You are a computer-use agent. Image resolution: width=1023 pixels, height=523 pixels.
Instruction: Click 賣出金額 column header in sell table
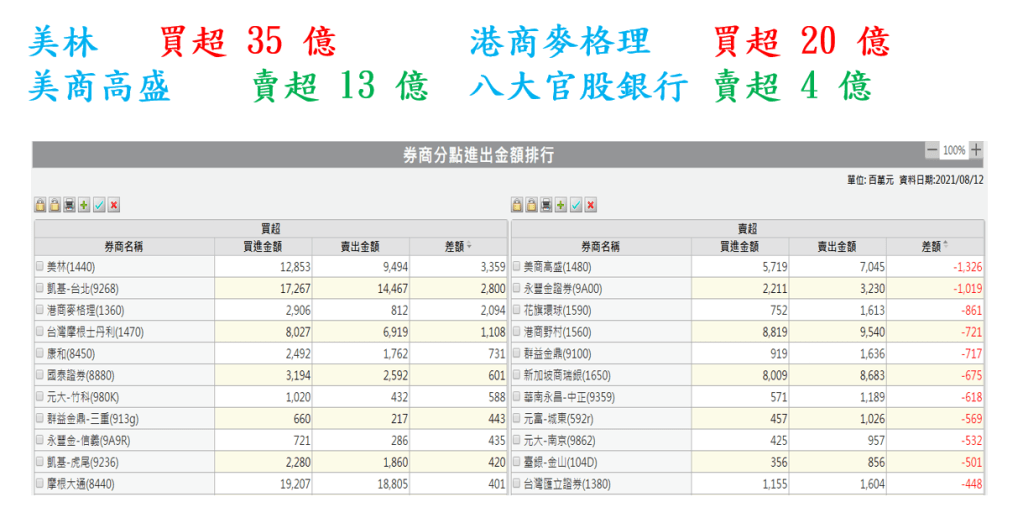point(838,246)
